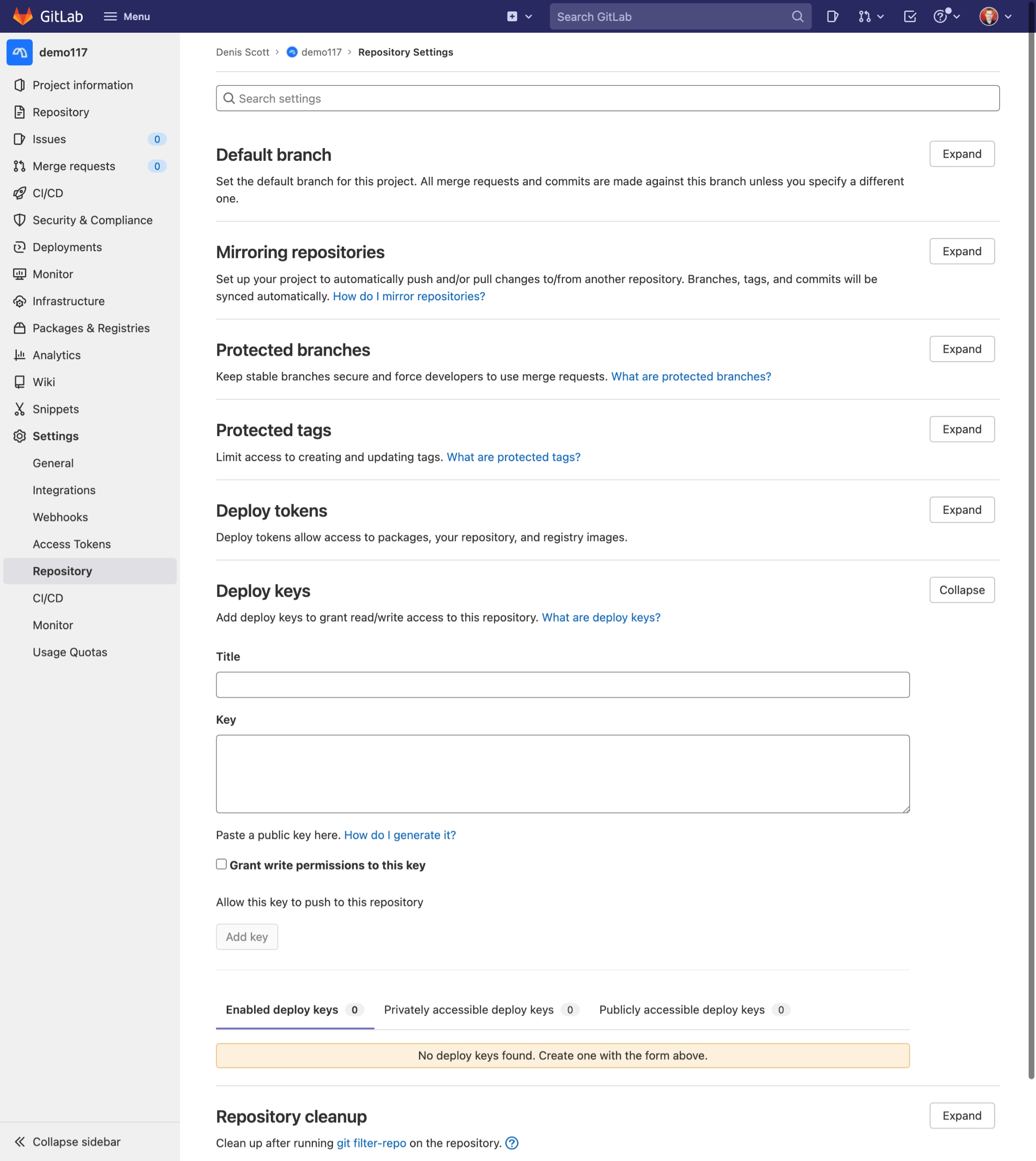This screenshot has height=1161, width=1036.
Task: Open the What are deploy keys link
Action: coord(601,617)
